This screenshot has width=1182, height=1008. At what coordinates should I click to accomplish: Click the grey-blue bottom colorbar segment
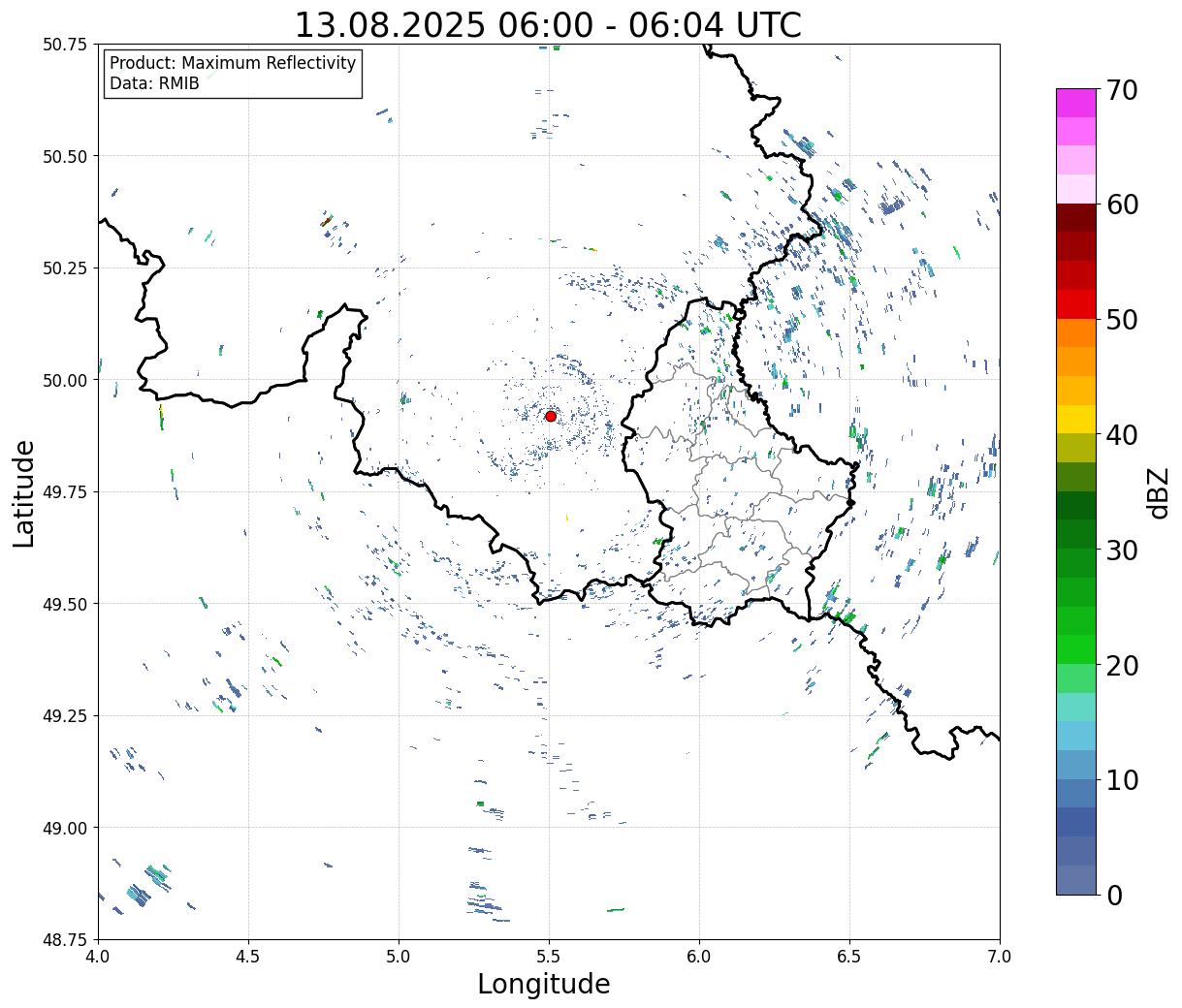[1076, 880]
